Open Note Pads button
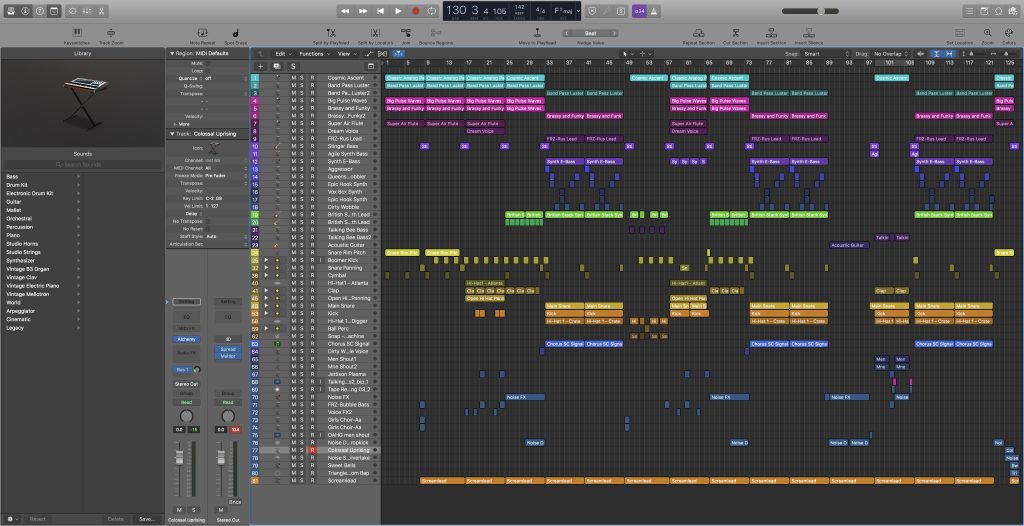The width and height of the screenshot is (1024, 526). [x=985, y=11]
